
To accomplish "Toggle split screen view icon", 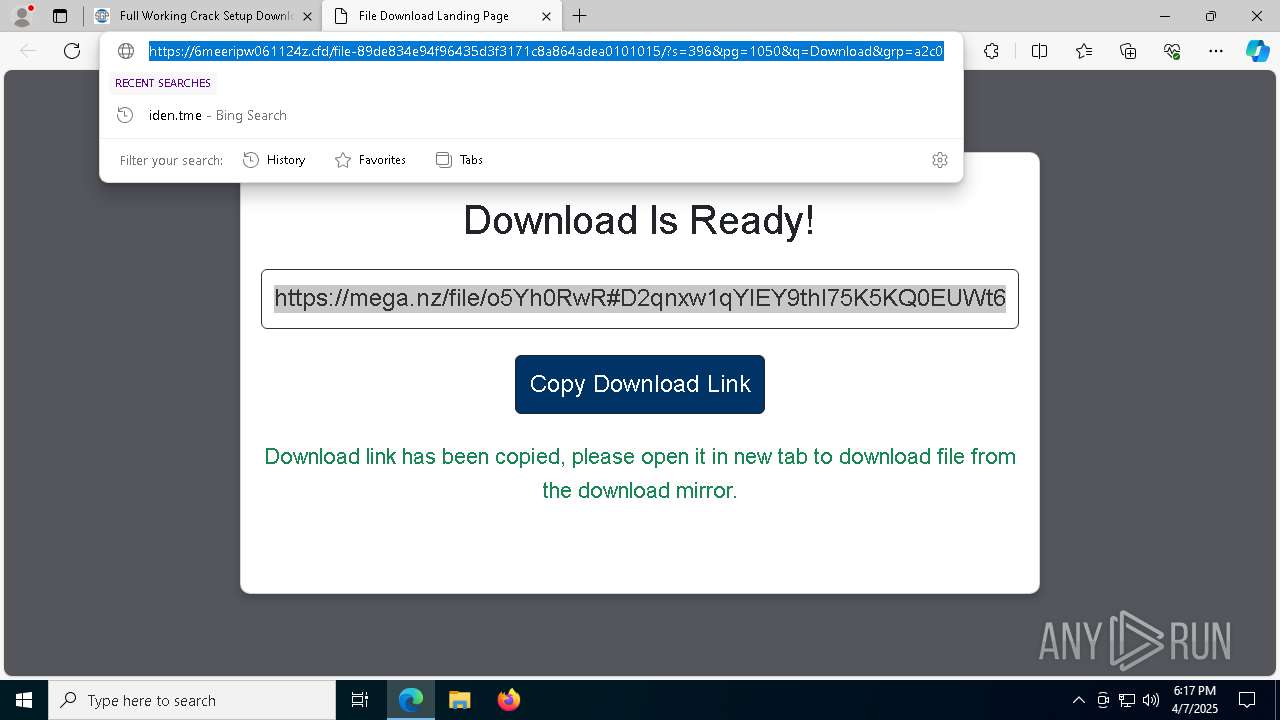I will 1039,51.
